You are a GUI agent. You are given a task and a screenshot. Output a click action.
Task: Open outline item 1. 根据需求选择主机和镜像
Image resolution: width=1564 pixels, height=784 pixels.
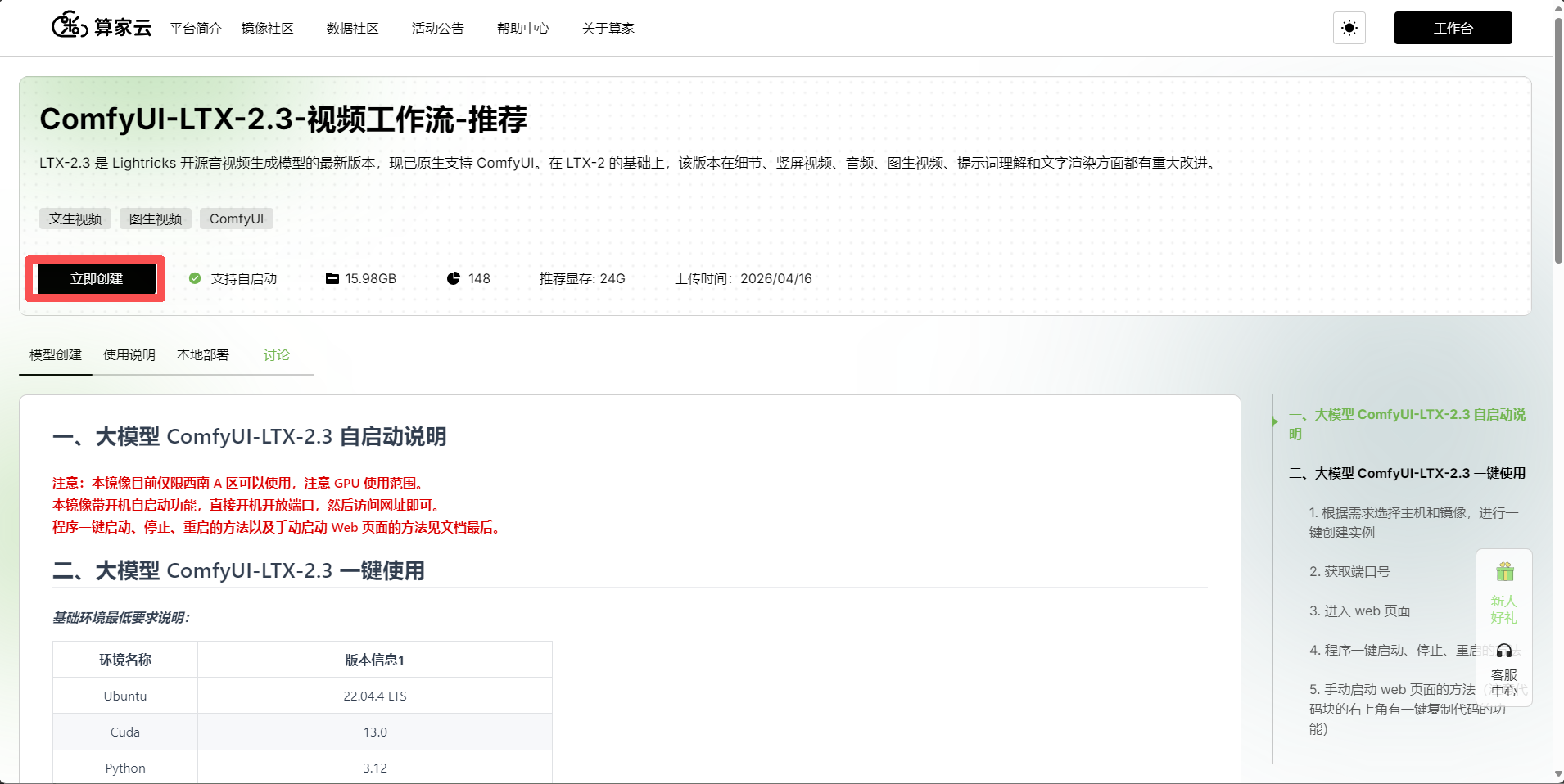[1414, 522]
